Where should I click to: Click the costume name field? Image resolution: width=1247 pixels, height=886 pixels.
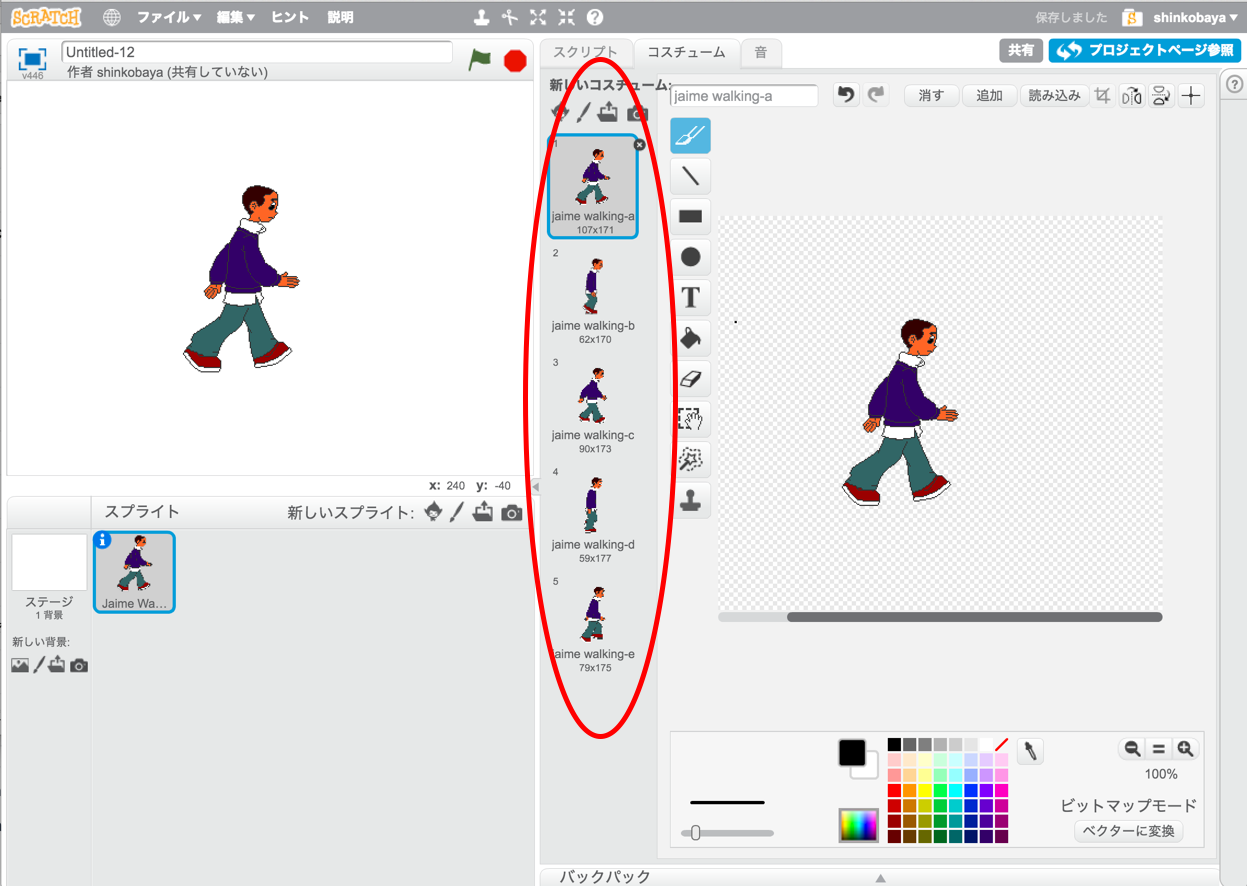pyautogui.click(x=744, y=96)
